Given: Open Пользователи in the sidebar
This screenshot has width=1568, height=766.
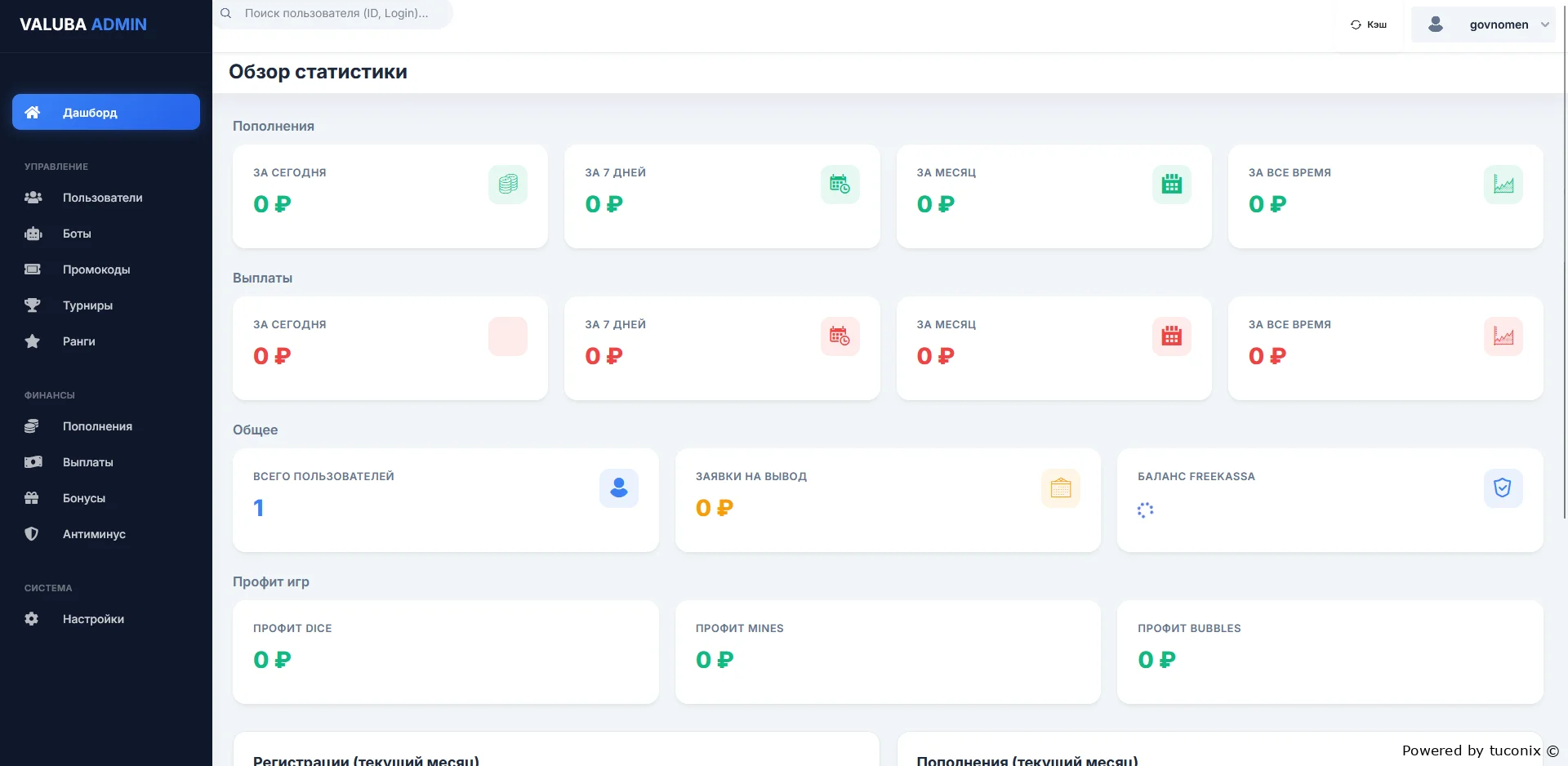Looking at the screenshot, I should 102,198.
